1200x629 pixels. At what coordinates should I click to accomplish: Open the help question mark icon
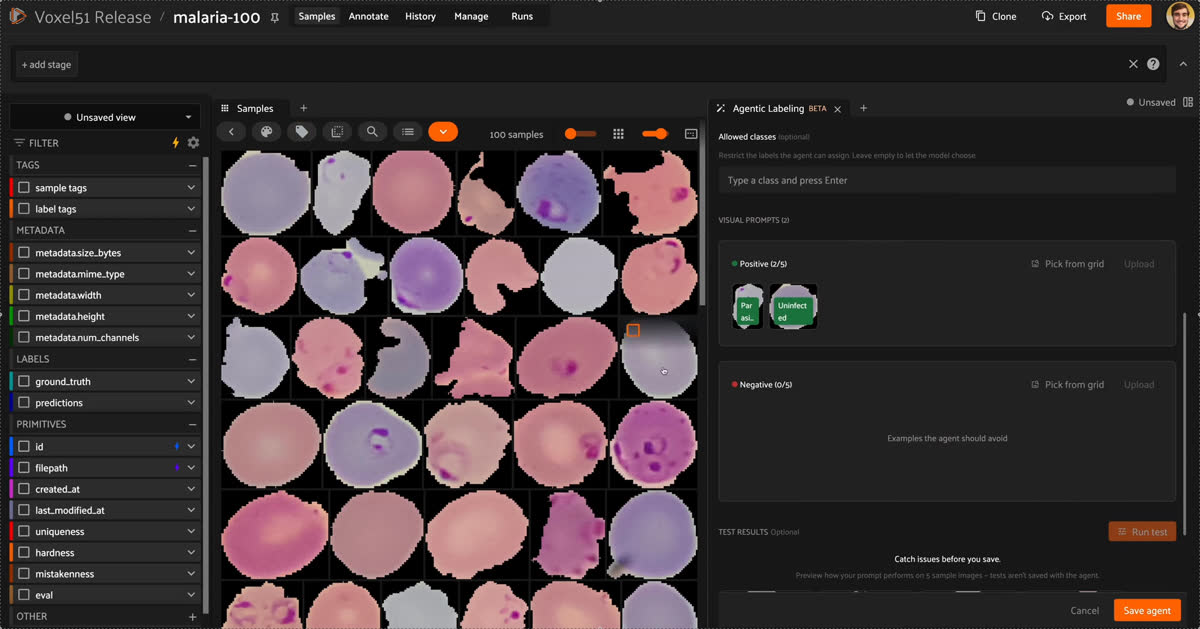tap(1153, 64)
